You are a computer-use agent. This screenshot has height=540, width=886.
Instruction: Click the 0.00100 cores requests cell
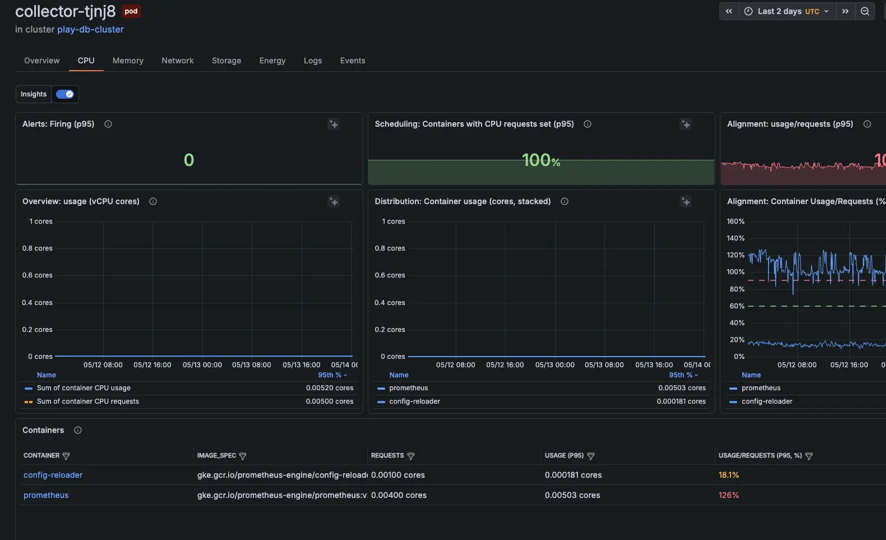pos(398,475)
